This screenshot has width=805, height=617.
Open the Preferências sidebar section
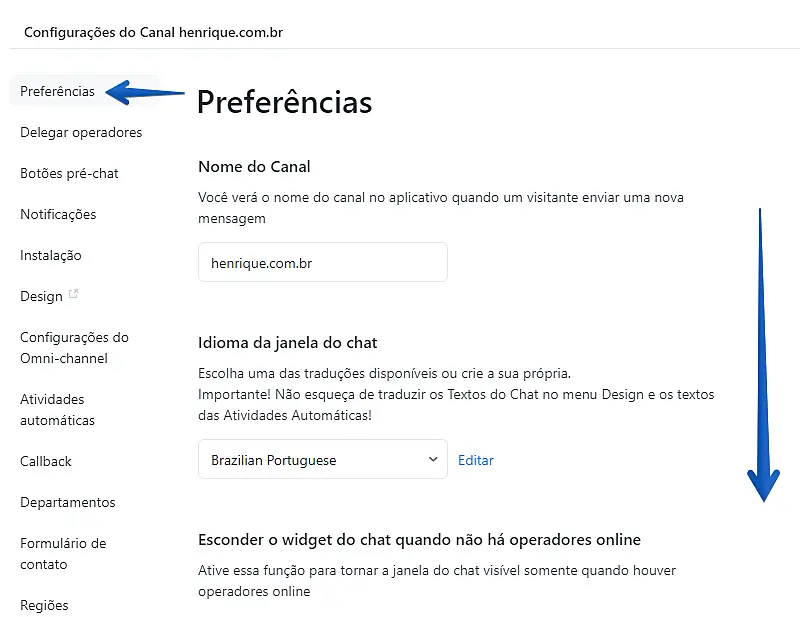click(x=57, y=91)
